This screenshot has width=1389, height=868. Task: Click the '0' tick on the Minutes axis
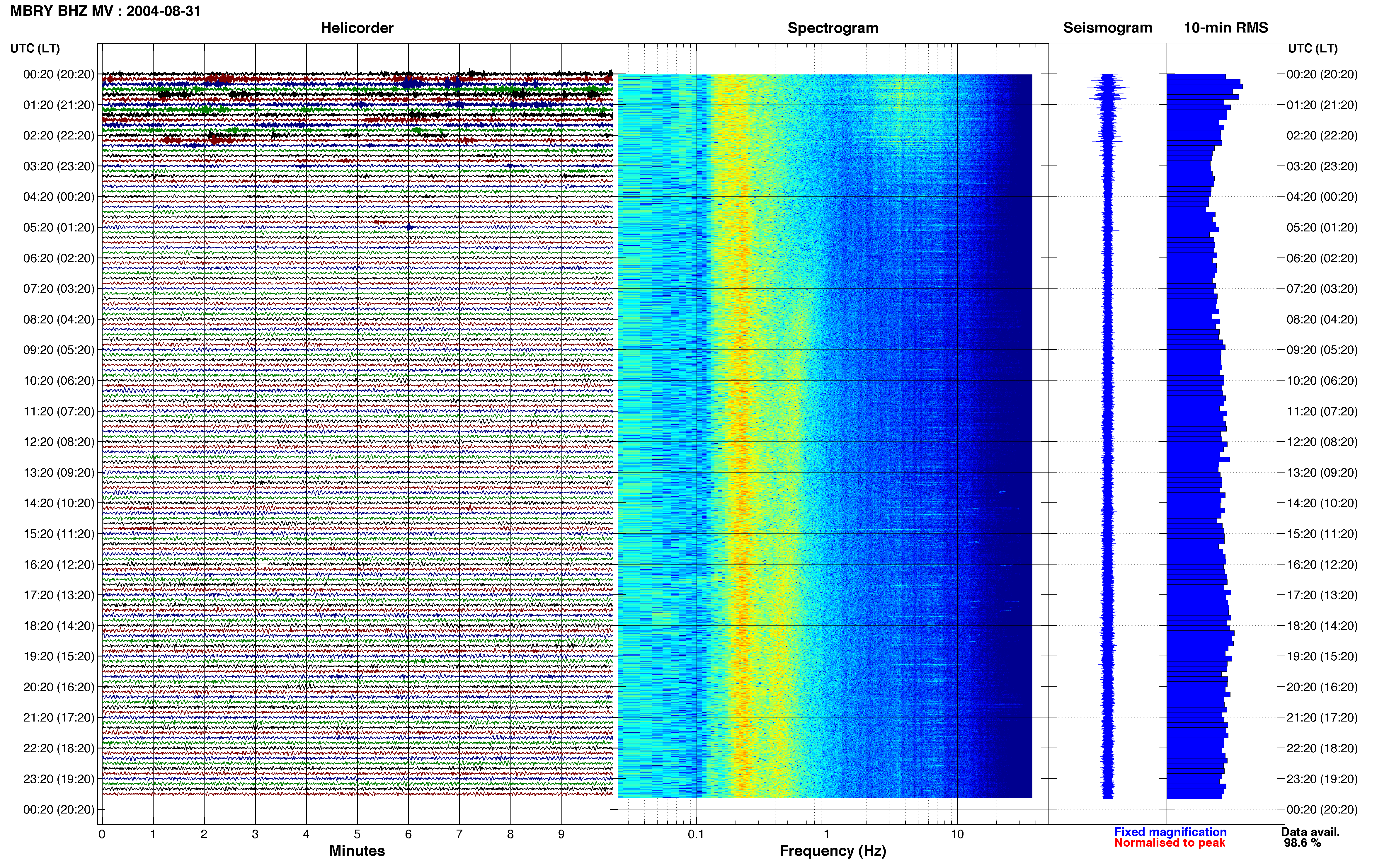(x=102, y=835)
